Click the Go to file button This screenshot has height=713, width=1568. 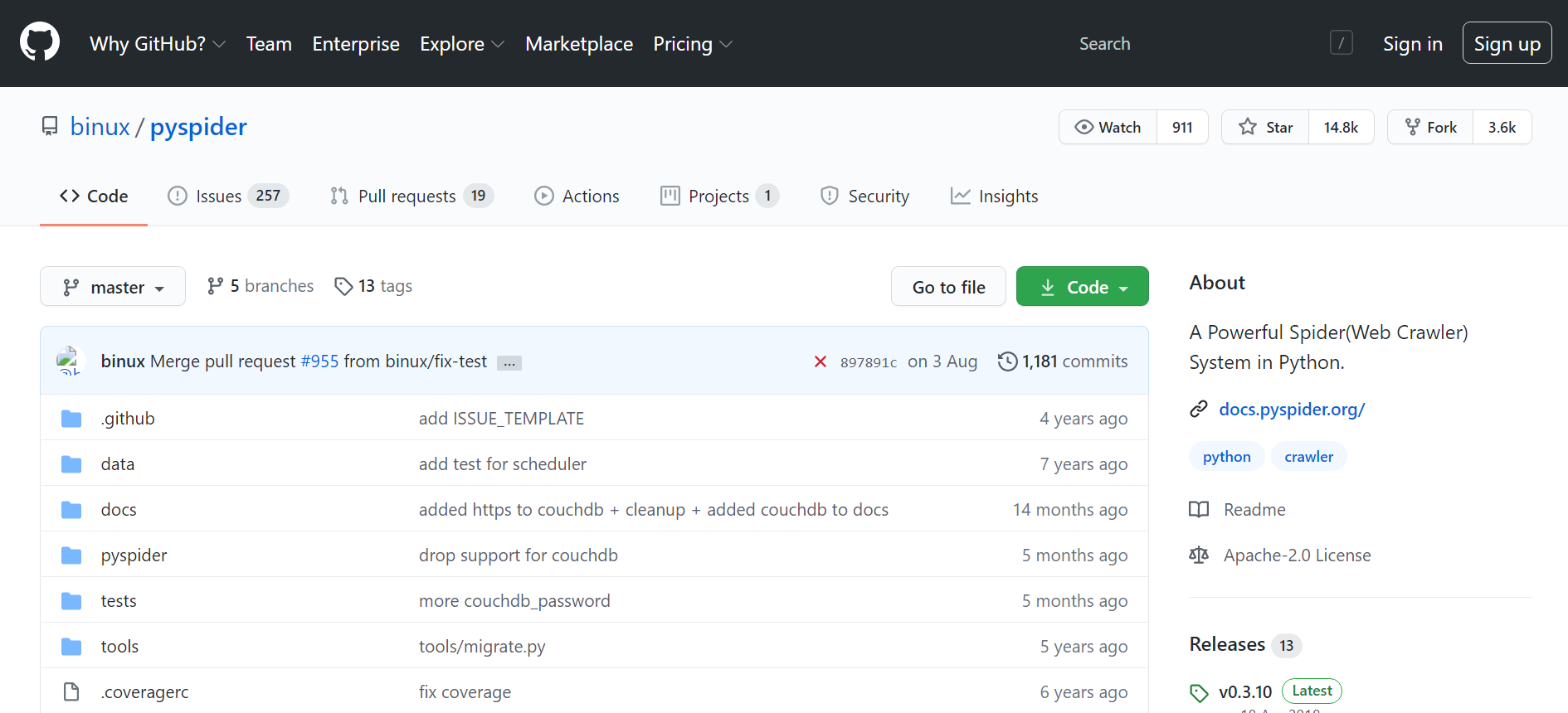tap(949, 287)
